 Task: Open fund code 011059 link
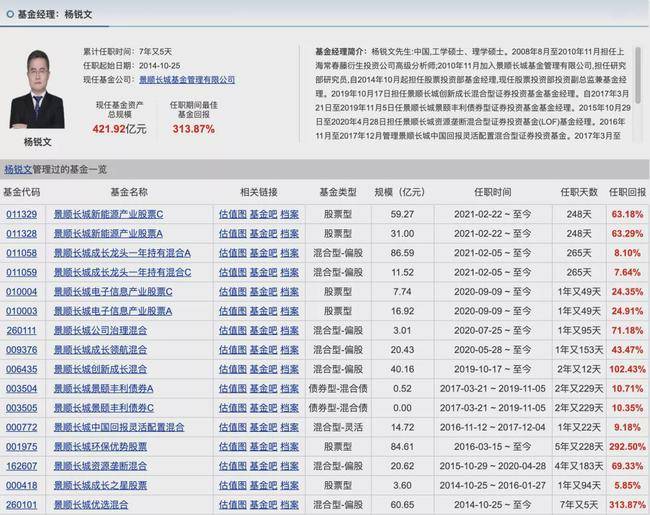(x=22, y=272)
